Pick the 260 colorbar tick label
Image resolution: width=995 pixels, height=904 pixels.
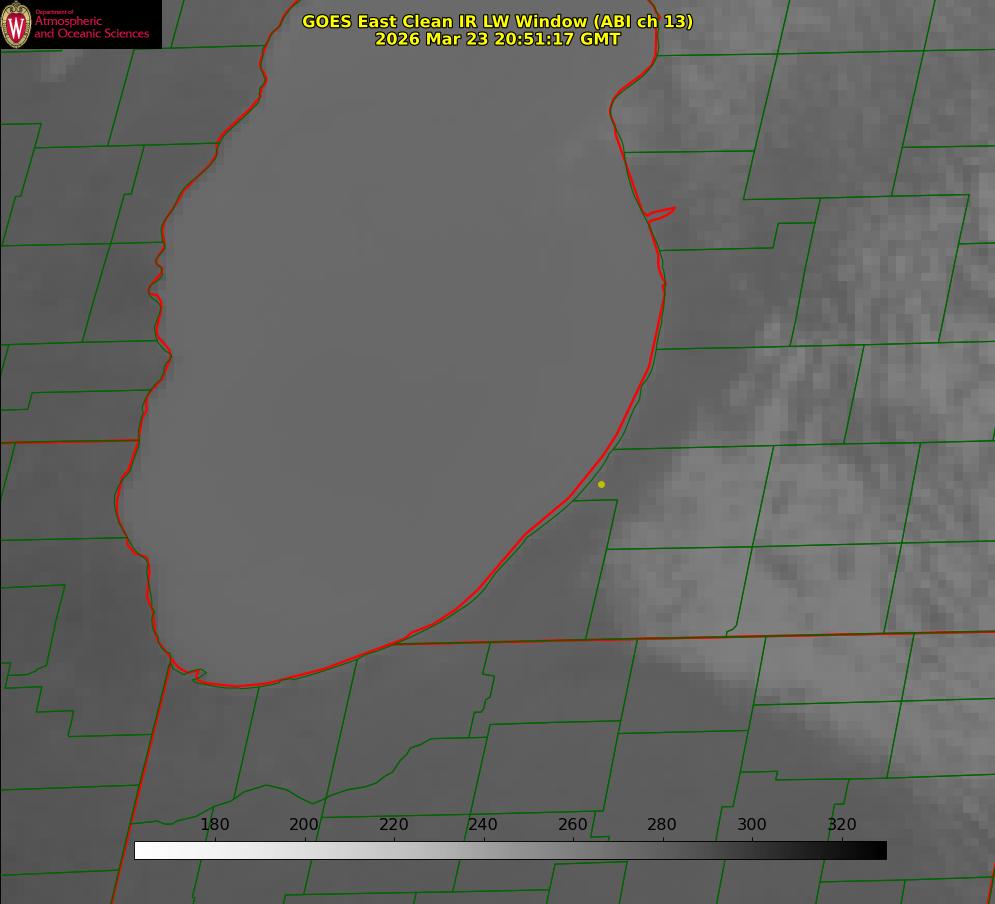(573, 824)
